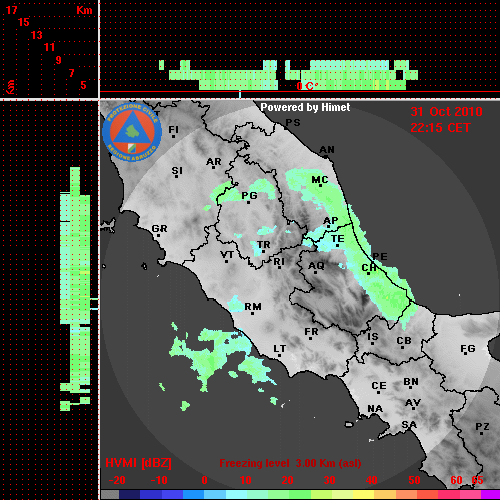Select the AN city label on the coast

(x=327, y=150)
